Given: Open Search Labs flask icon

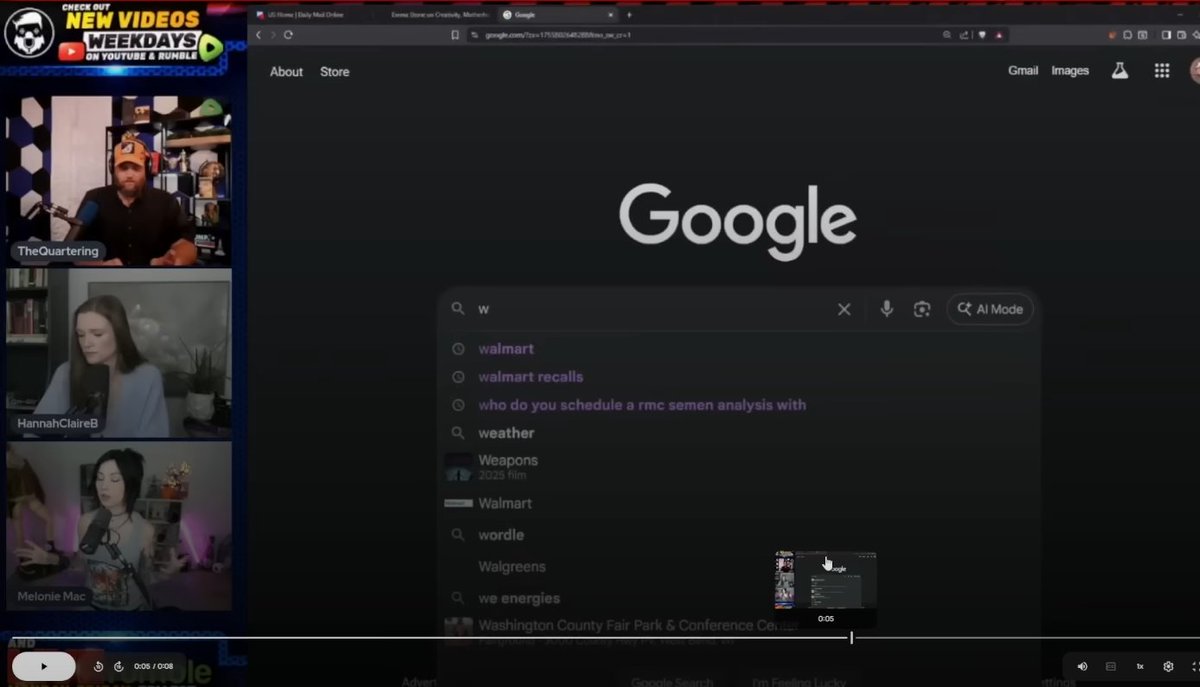Looking at the screenshot, I should click(x=1120, y=71).
